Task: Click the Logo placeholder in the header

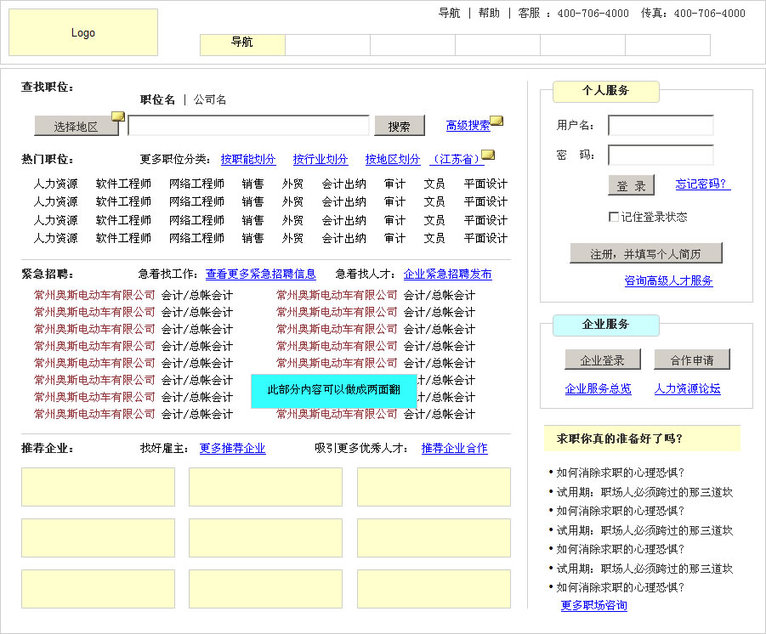Action: point(83,33)
